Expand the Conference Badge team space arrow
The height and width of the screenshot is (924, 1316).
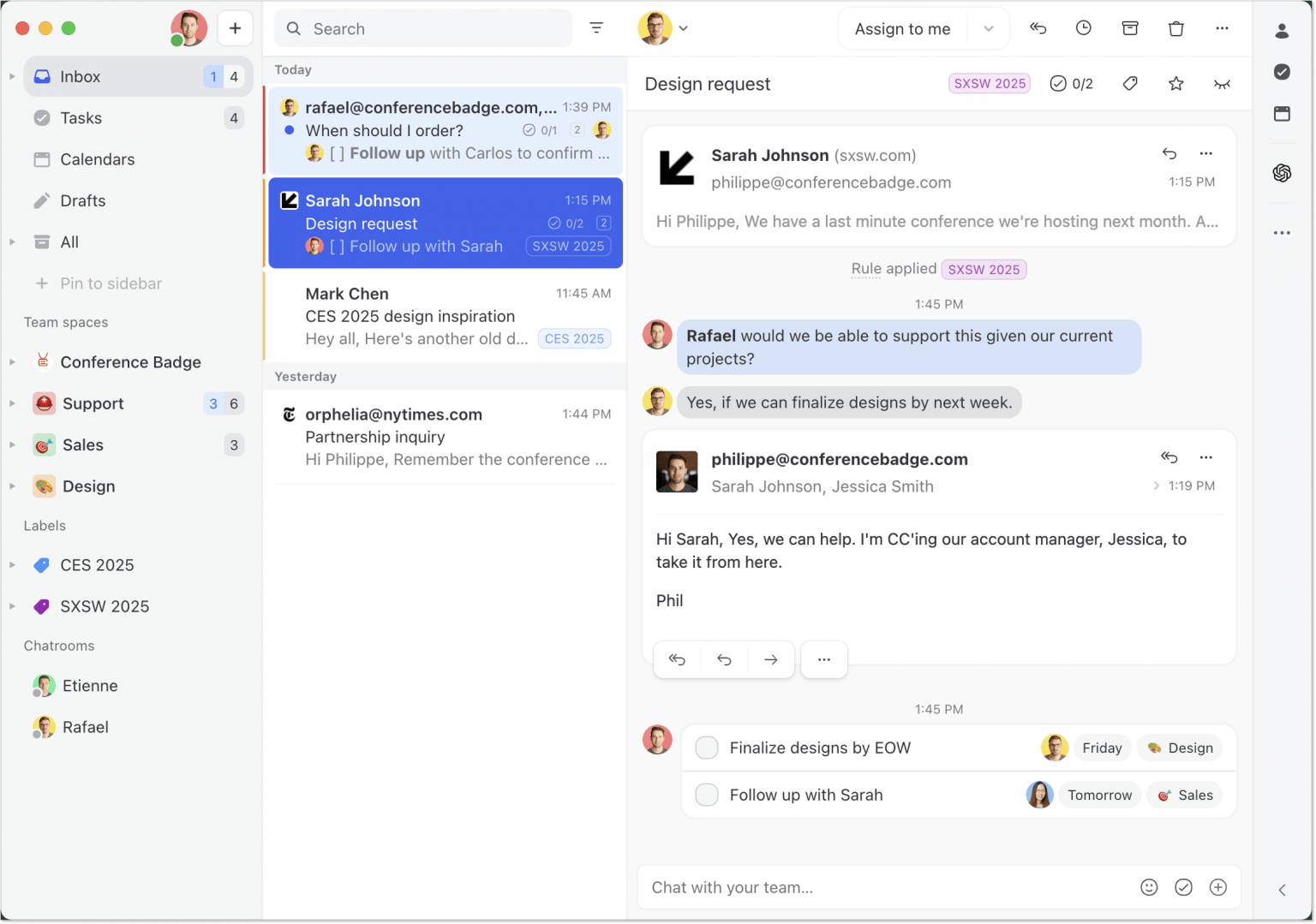tap(12, 362)
